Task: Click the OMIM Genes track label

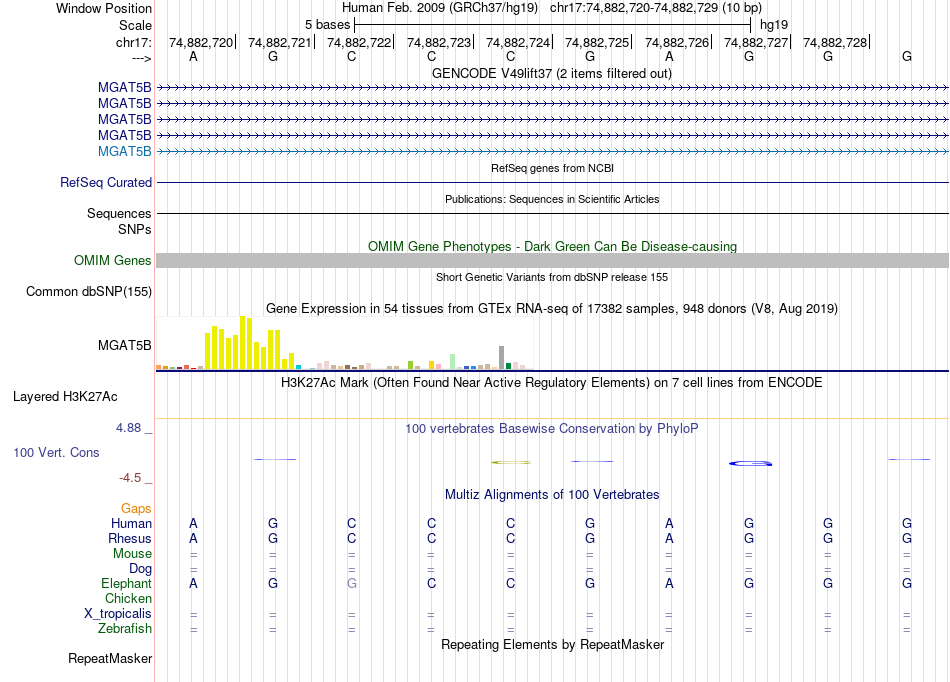Action: coord(113,260)
